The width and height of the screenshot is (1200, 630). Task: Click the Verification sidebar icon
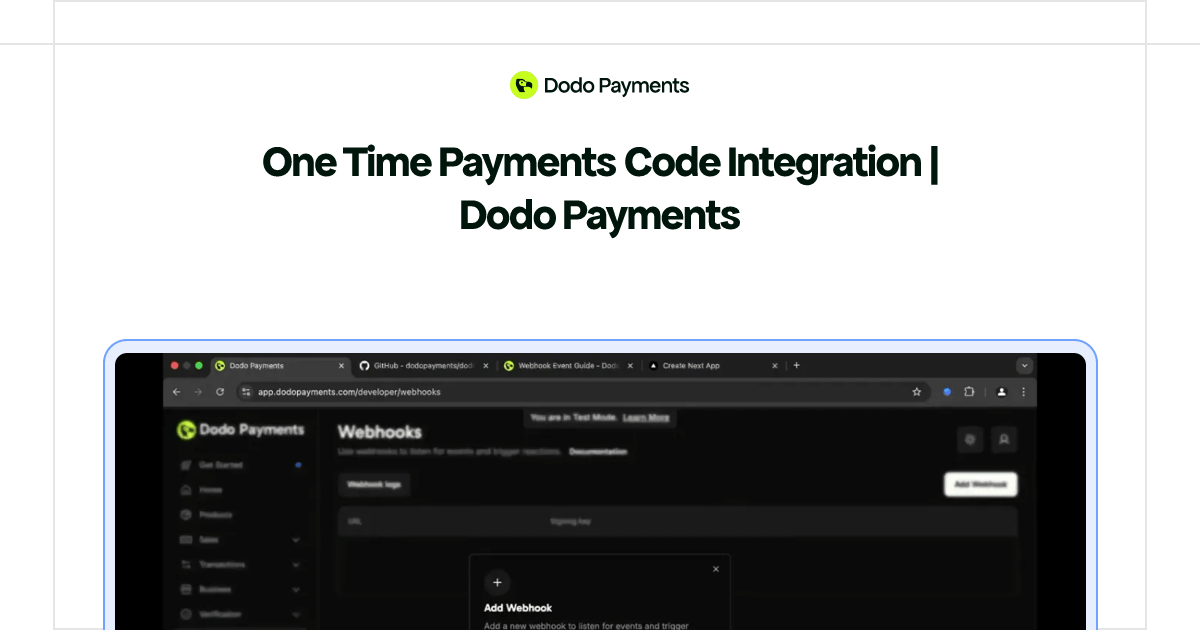[x=186, y=614]
